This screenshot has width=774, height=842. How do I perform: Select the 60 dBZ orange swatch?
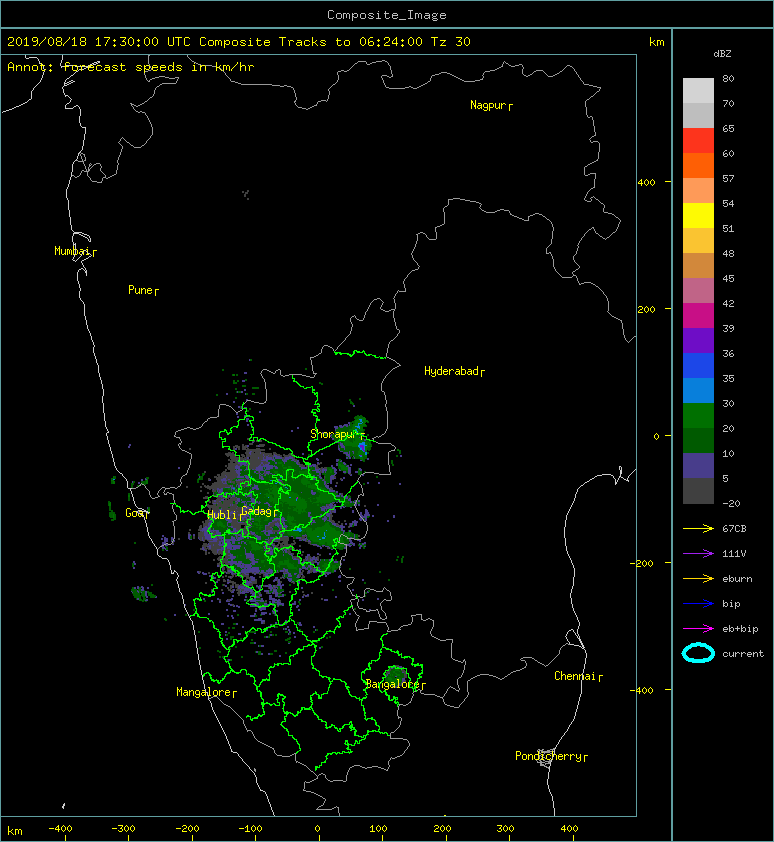[698, 165]
